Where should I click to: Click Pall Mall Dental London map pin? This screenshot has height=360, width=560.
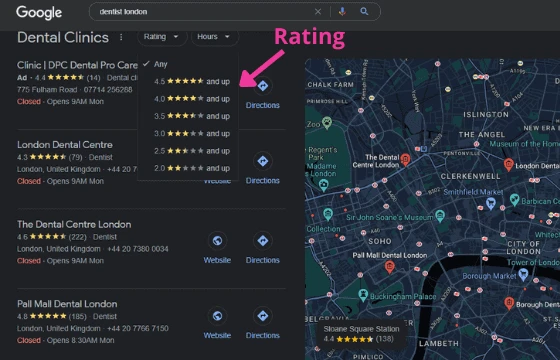pyautogui.click(x=390, y=267)
